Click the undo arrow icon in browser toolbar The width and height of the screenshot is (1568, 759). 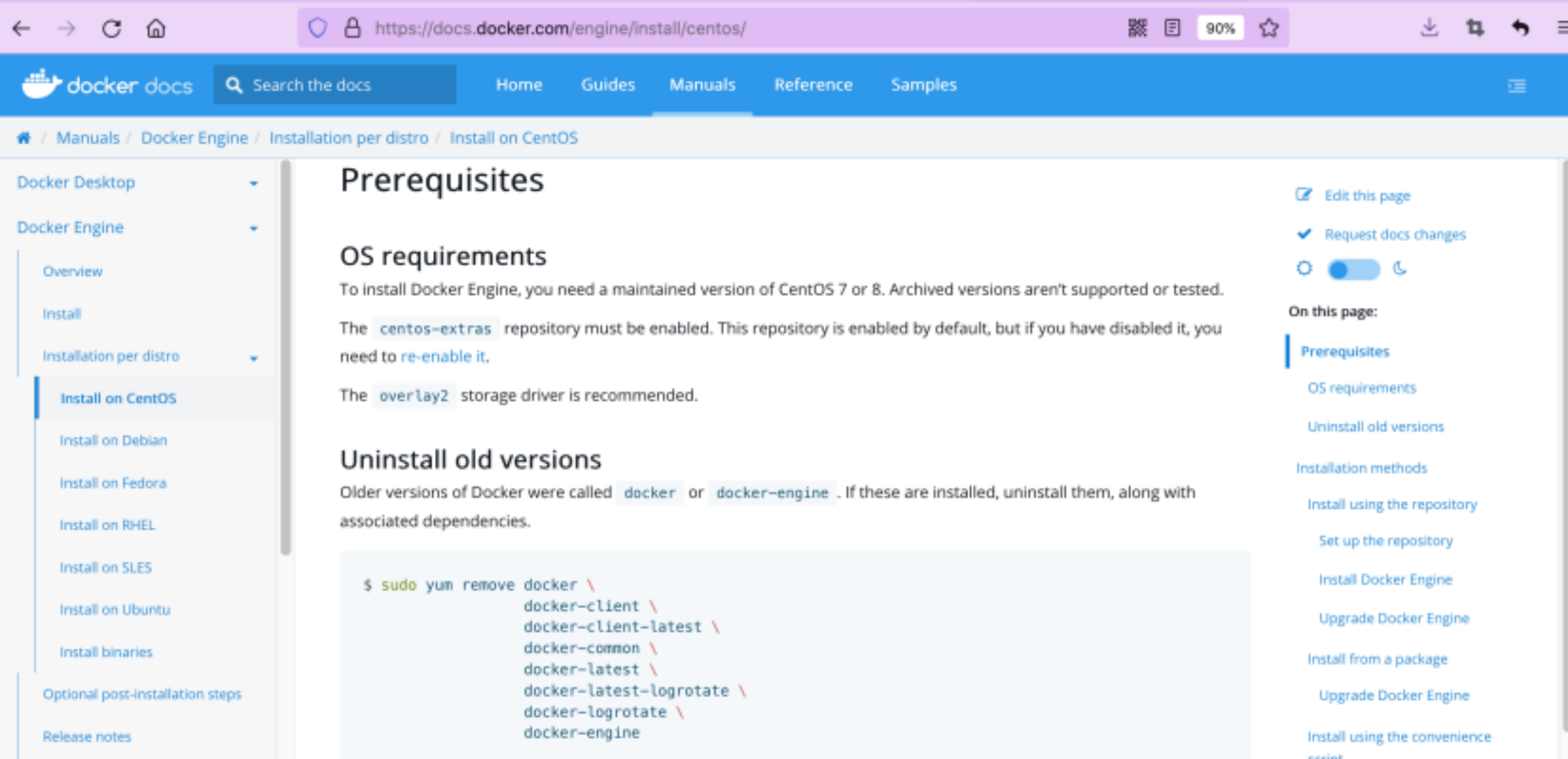point(1520,28)
